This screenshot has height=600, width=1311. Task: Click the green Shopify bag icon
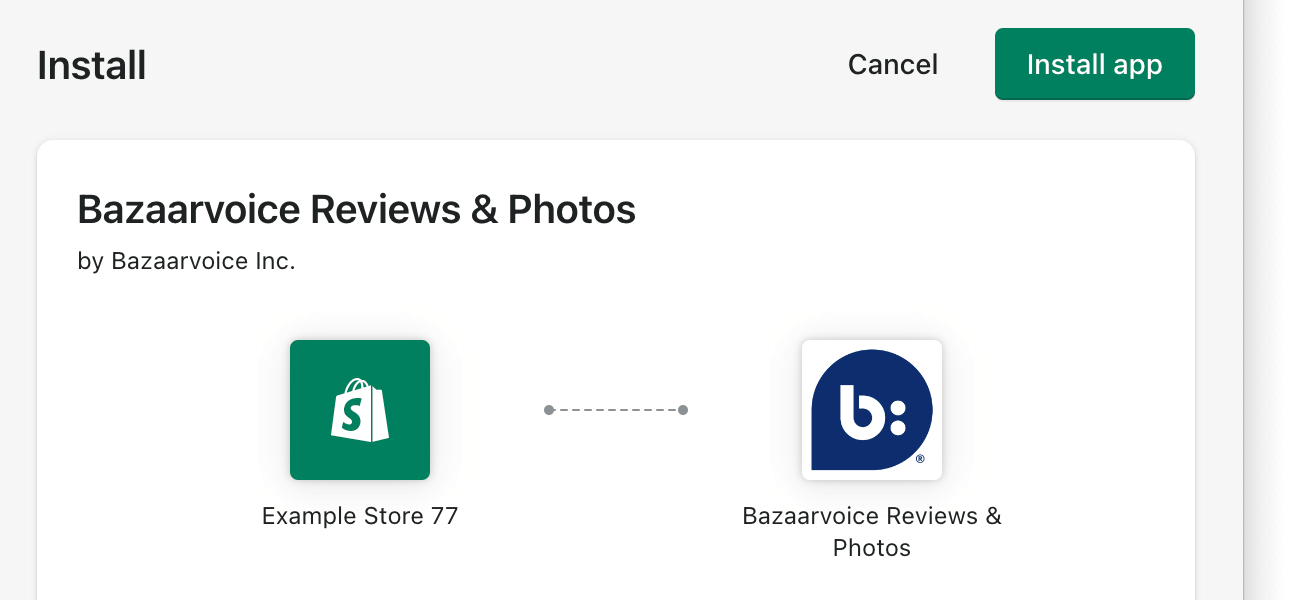pos(360,410)
